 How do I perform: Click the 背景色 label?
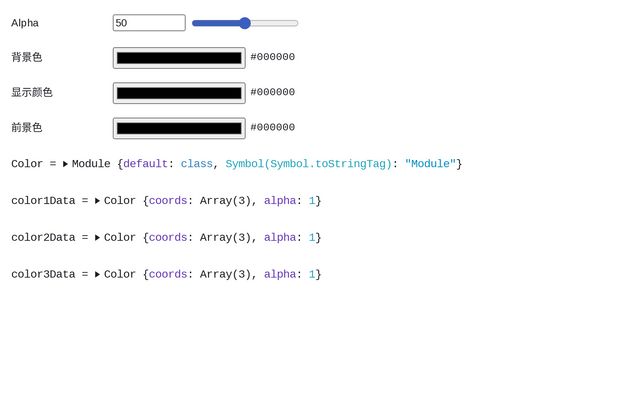point(27,58)
